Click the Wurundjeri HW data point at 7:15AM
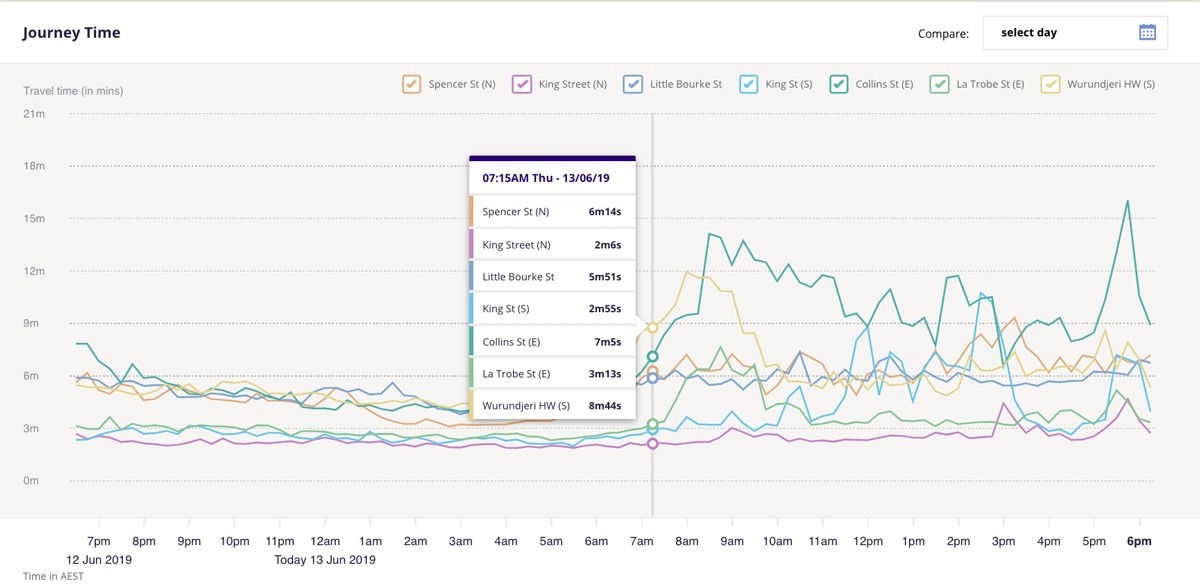Image resolution: width=1200 pixels, height=585 pixels. pos(653,327)
